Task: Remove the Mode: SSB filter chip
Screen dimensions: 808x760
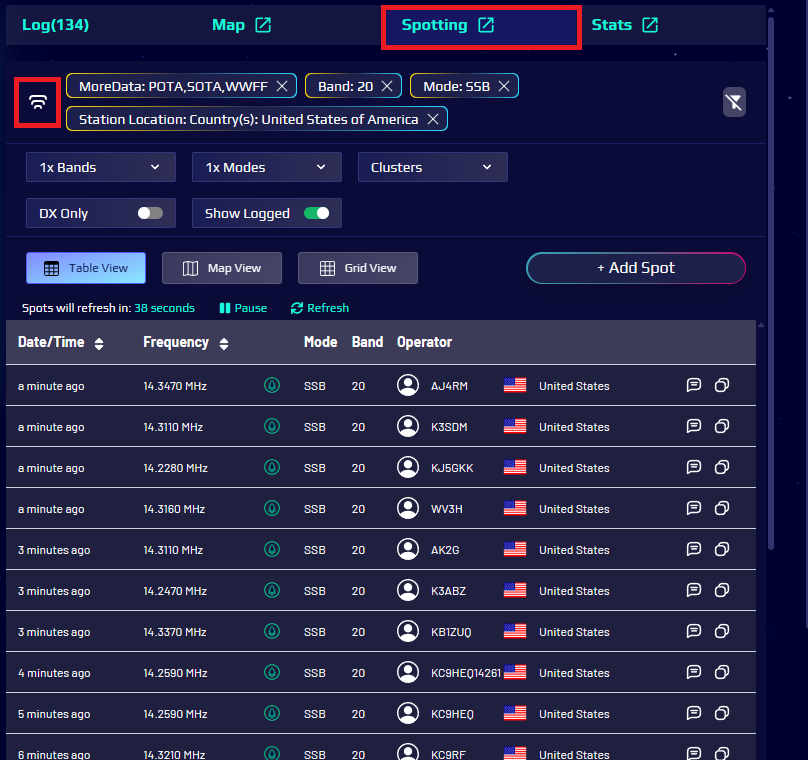Action: (504, 86)
